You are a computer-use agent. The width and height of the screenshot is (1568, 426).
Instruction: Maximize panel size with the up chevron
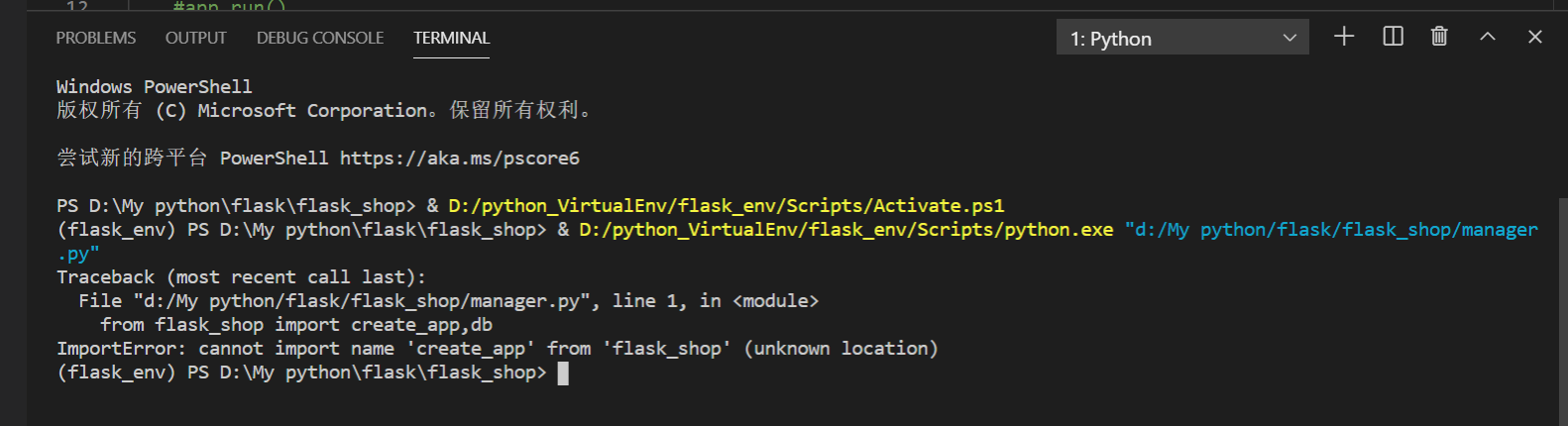pyautogui.click(x=1488, y=37)
